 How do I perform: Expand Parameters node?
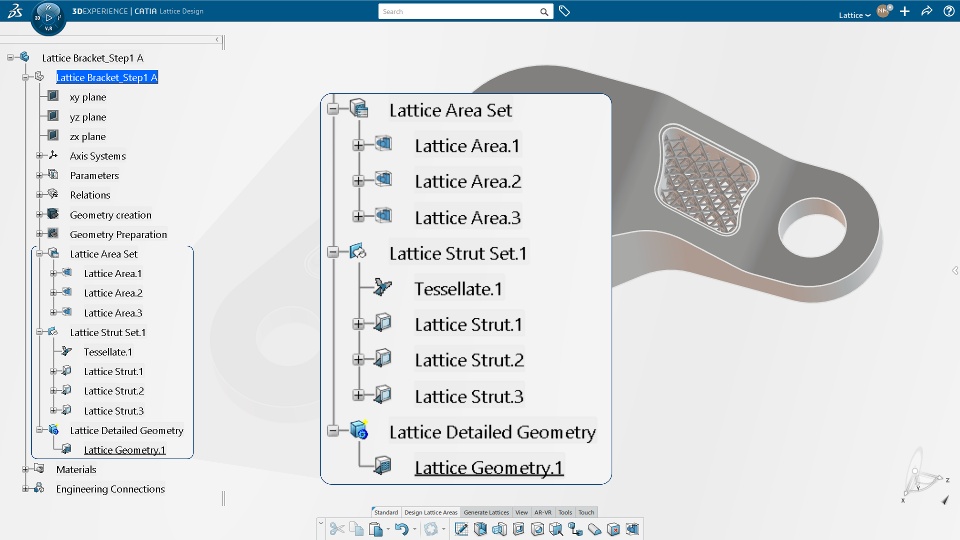(x=39, y=175)
